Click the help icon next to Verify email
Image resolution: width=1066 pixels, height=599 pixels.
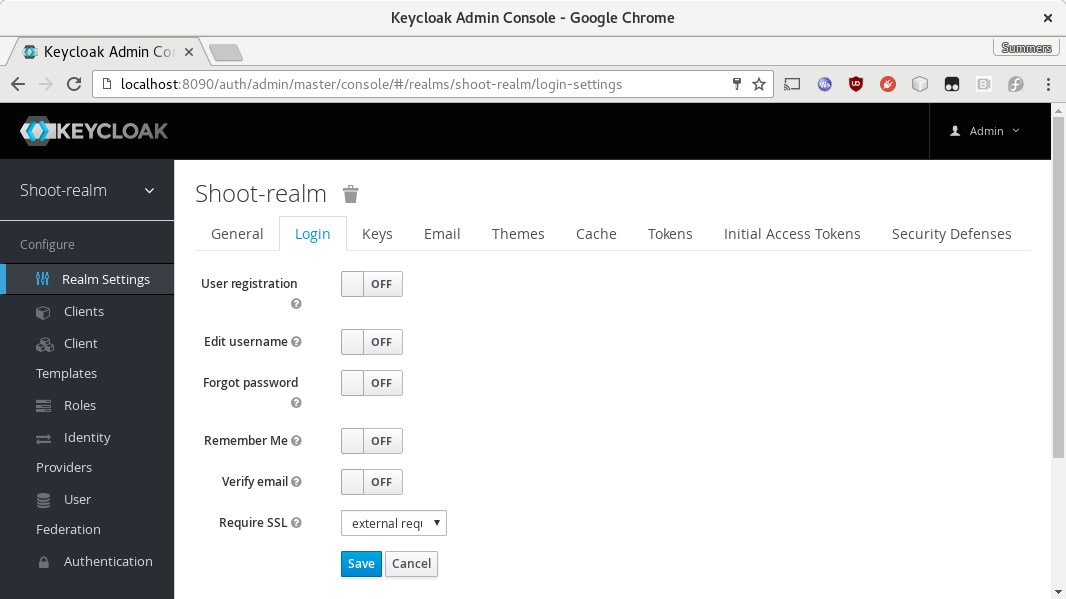point(296,482)
